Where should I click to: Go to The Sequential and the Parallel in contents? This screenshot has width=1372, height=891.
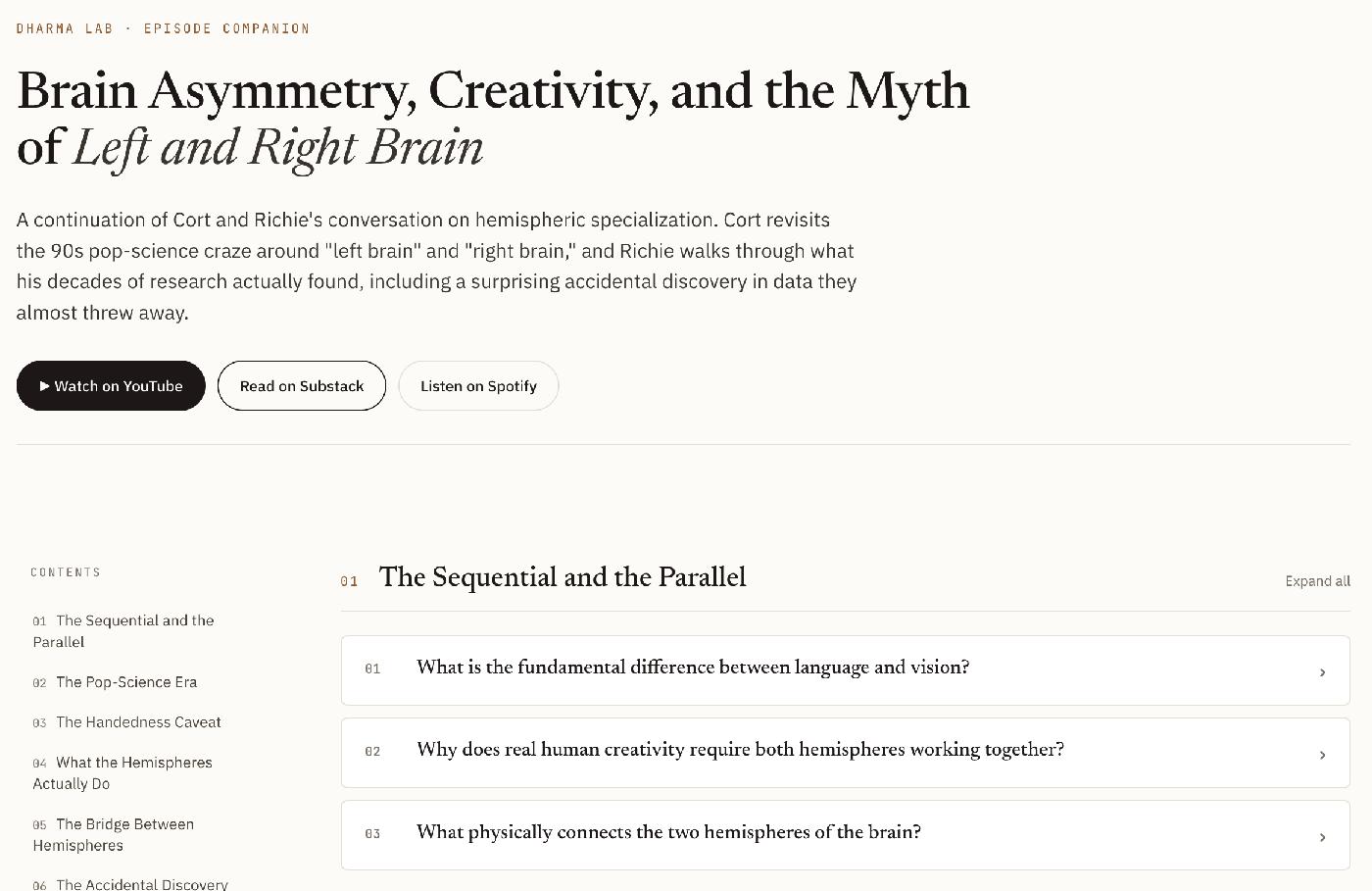[x=123, y=631]
